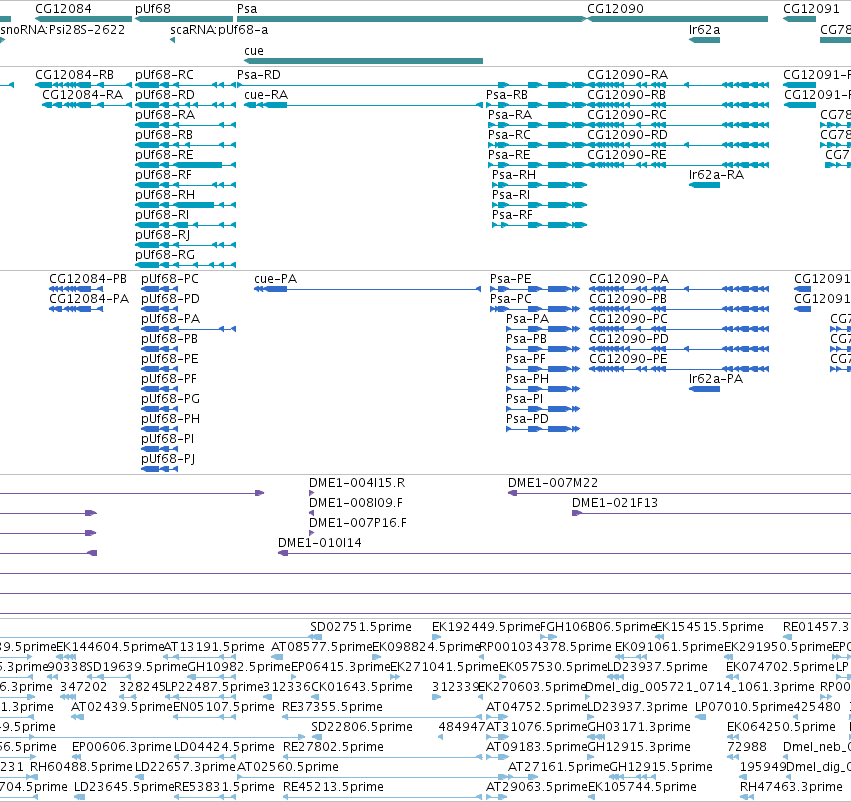Select transcript Psa-RH
This screenshot has height=802, width=851.
539,185
